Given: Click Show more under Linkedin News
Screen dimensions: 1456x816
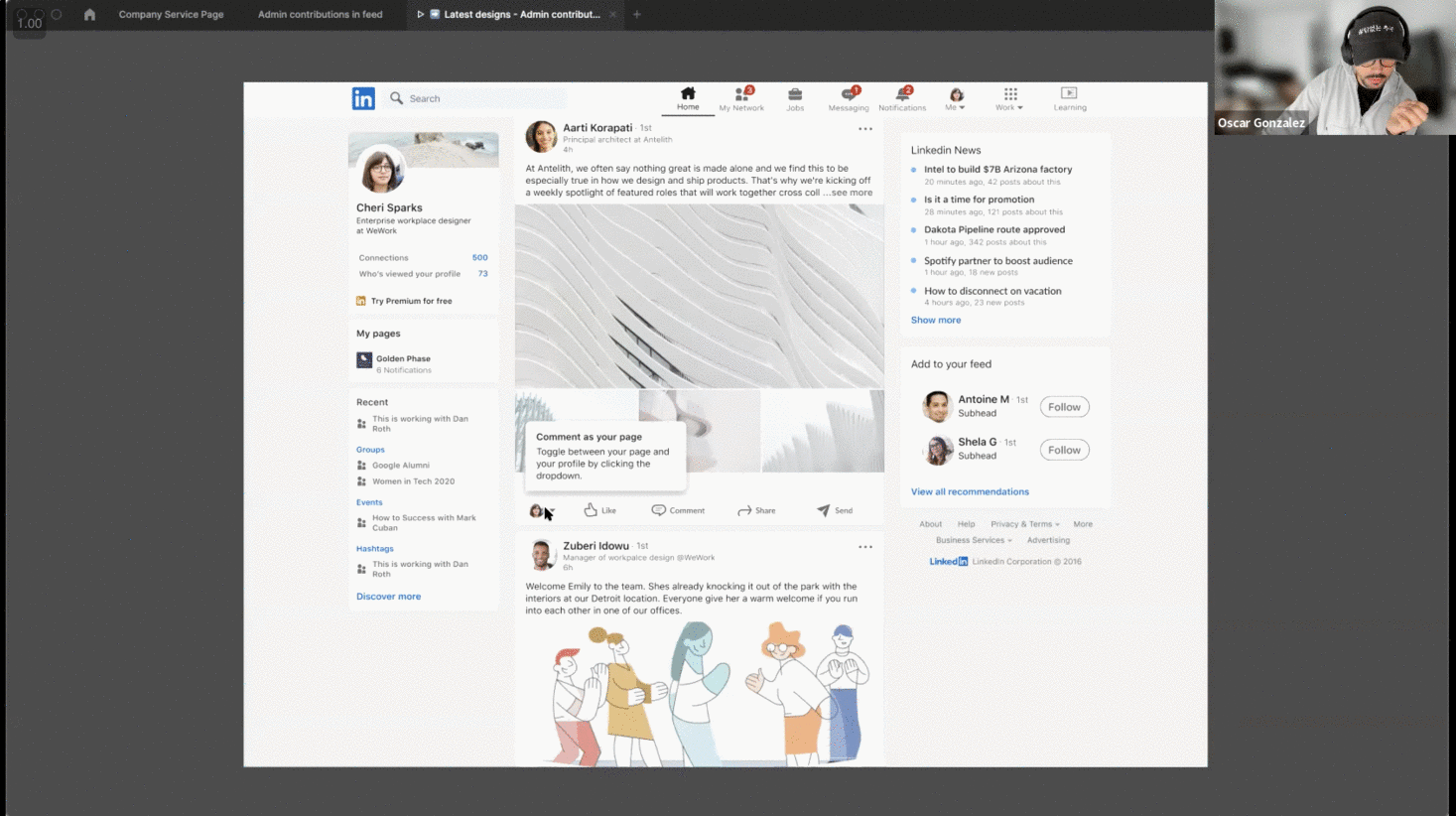Looking at the screenshot, I should (936, 320).
